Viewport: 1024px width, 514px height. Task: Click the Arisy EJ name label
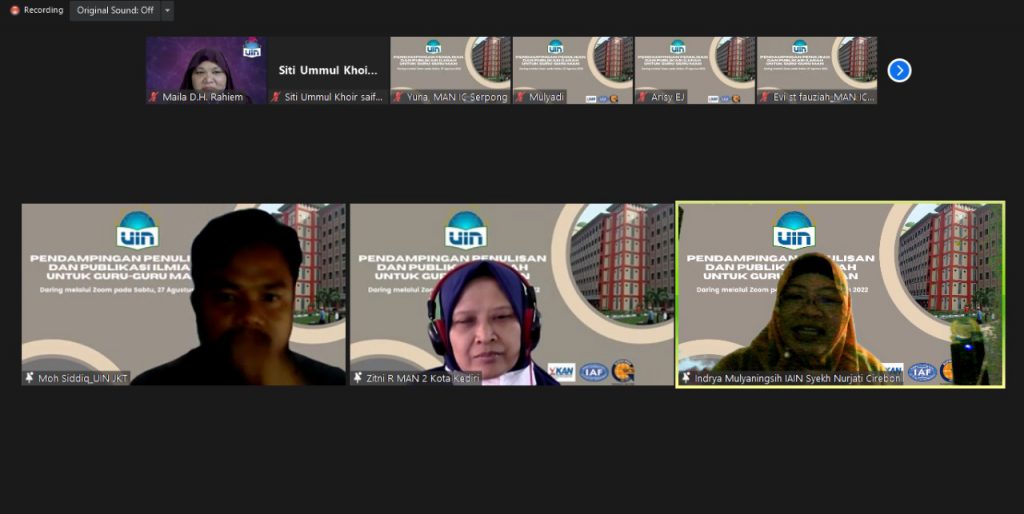coord(668,97)
